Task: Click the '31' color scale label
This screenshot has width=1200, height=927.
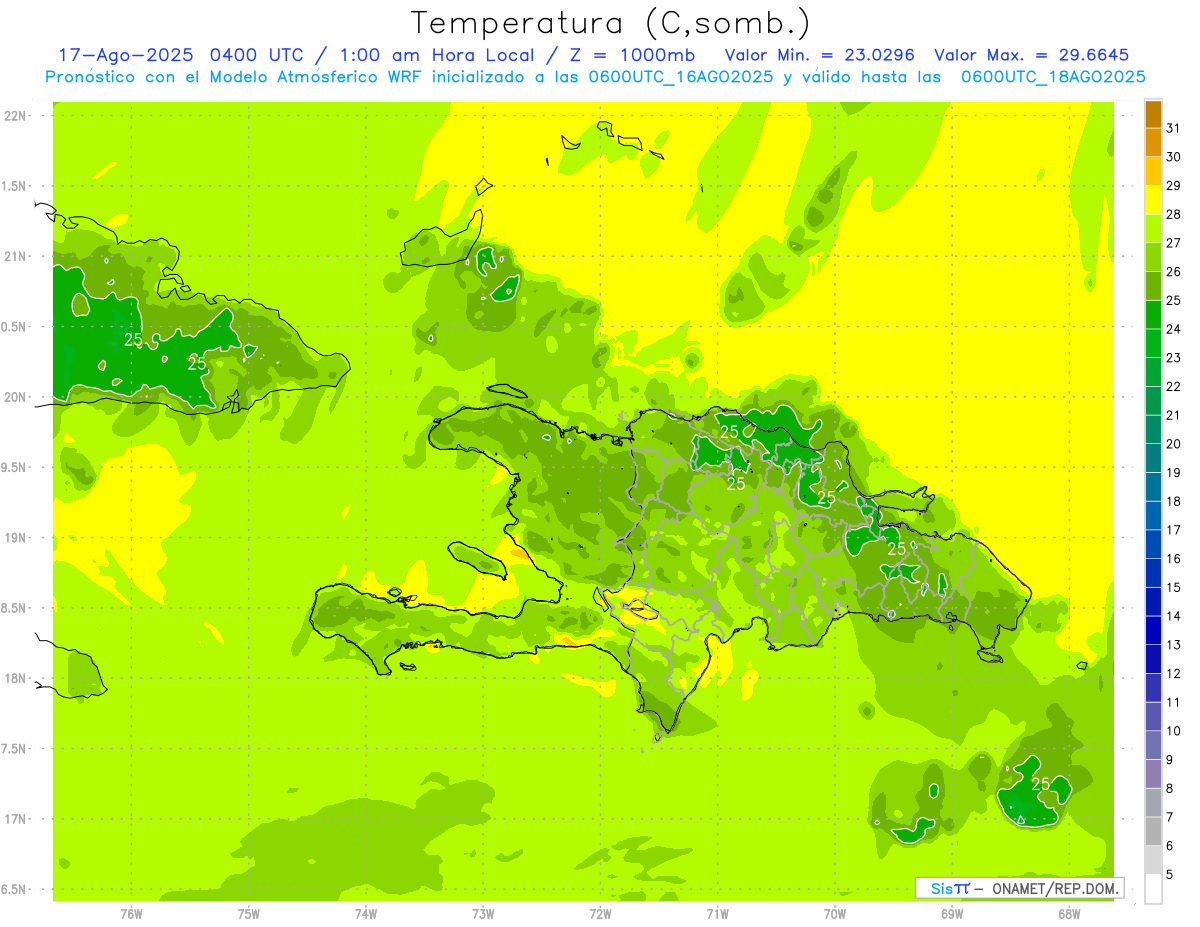Action: point(1174,128)
